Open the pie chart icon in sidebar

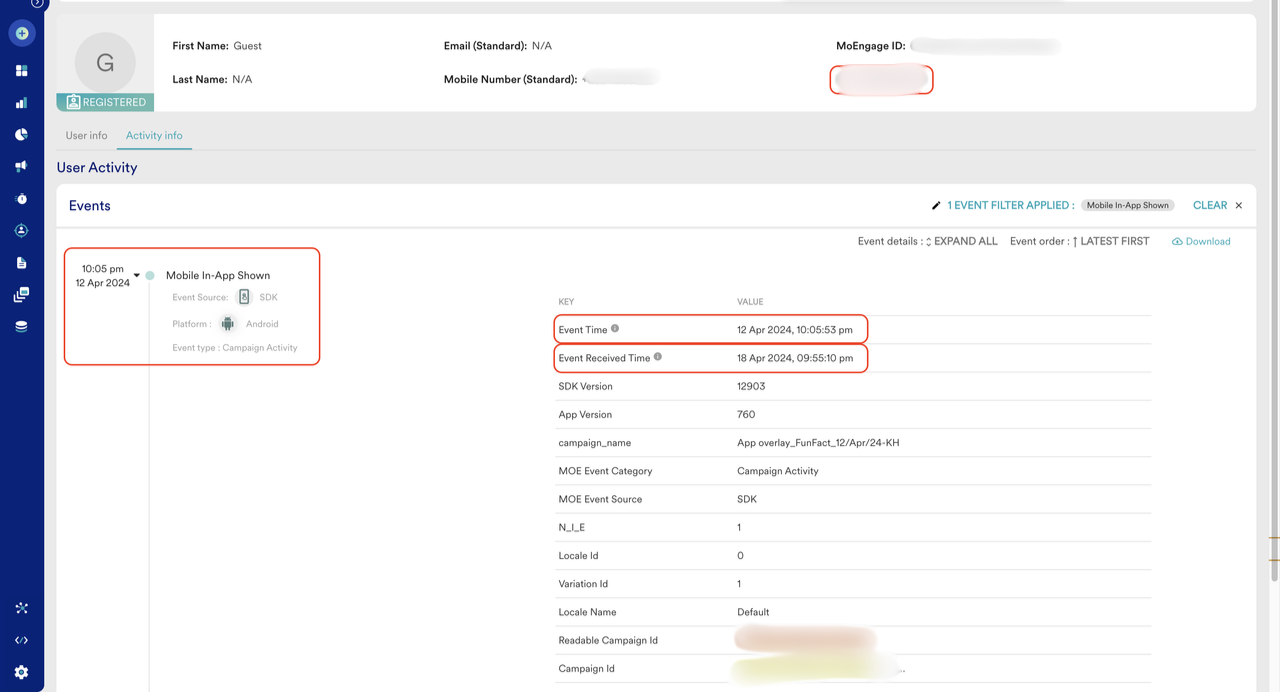(x=22, y=135)
